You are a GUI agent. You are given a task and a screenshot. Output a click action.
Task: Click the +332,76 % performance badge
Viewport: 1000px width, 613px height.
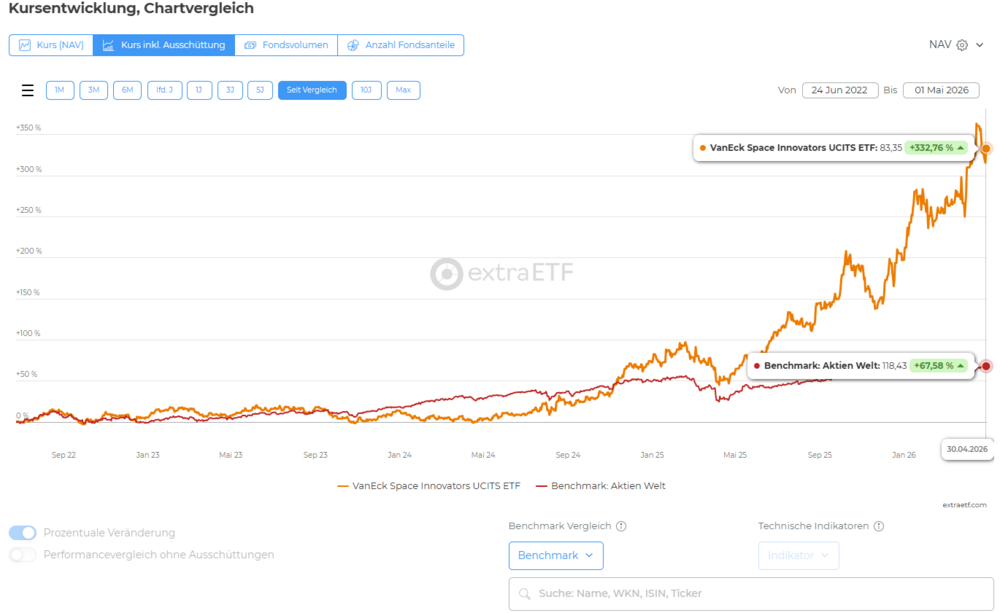tap(936, 148)
